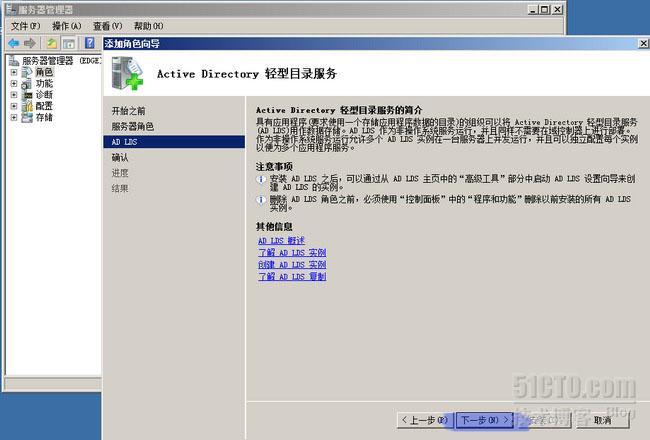Open the 操作(A) menu
Image resolution: width=650 pixels, height=440 pixels.
click(66, 26)
